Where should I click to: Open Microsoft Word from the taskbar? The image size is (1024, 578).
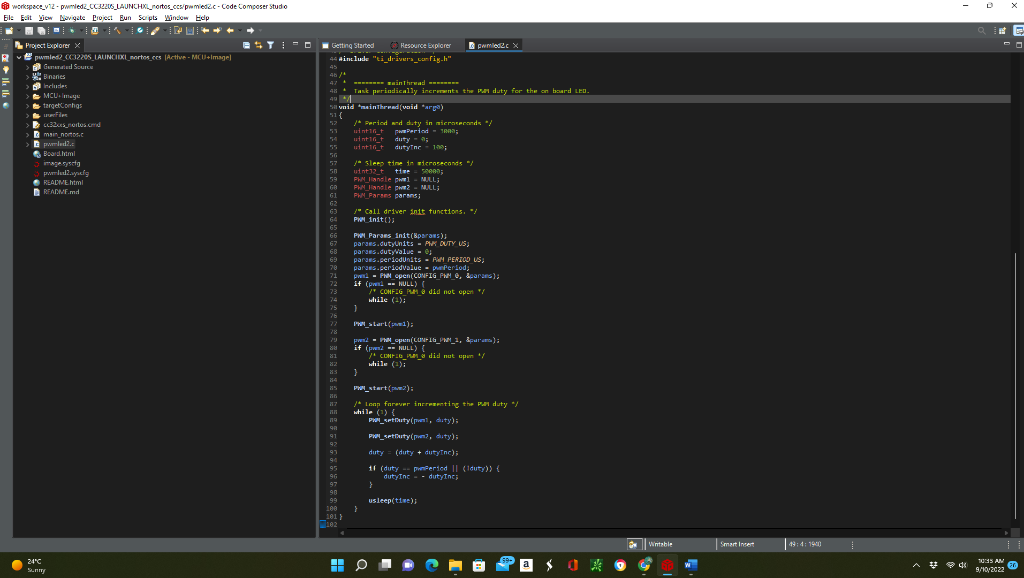click(x=691, y=565)
